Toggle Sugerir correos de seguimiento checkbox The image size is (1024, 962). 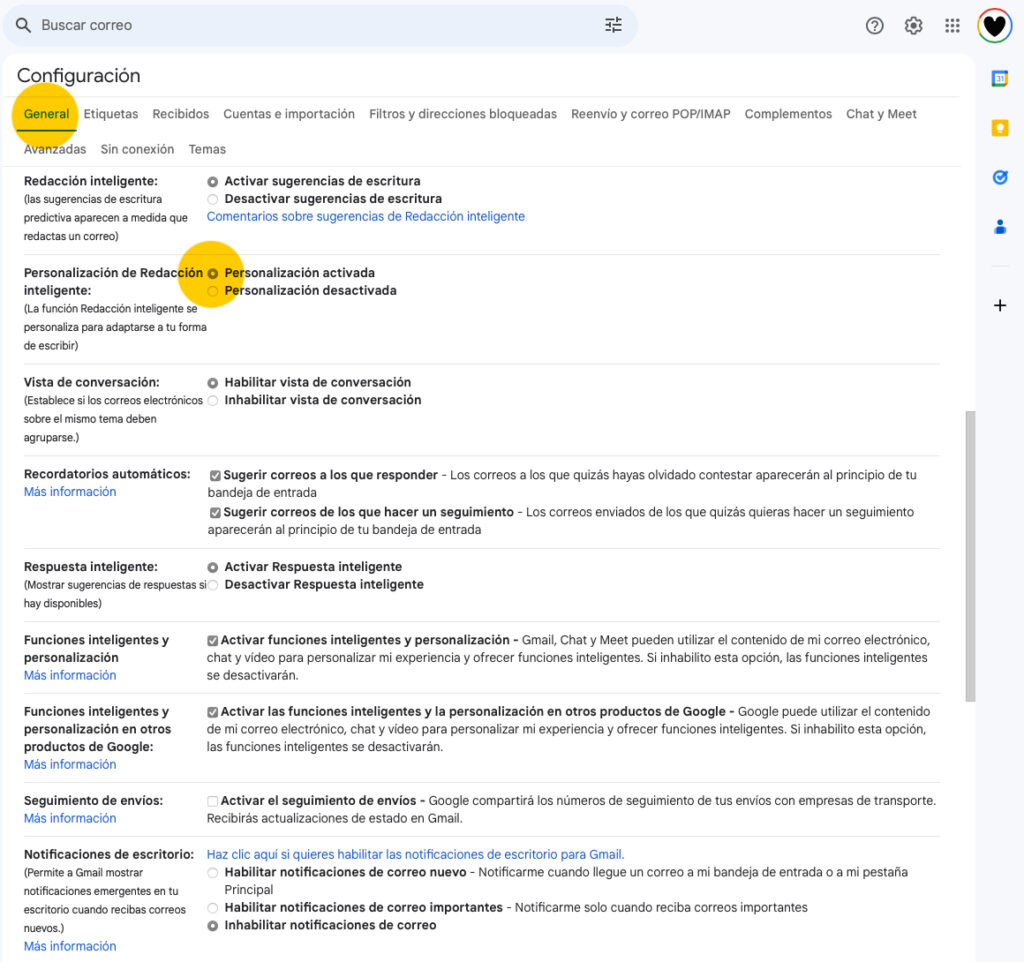[215, 513]
